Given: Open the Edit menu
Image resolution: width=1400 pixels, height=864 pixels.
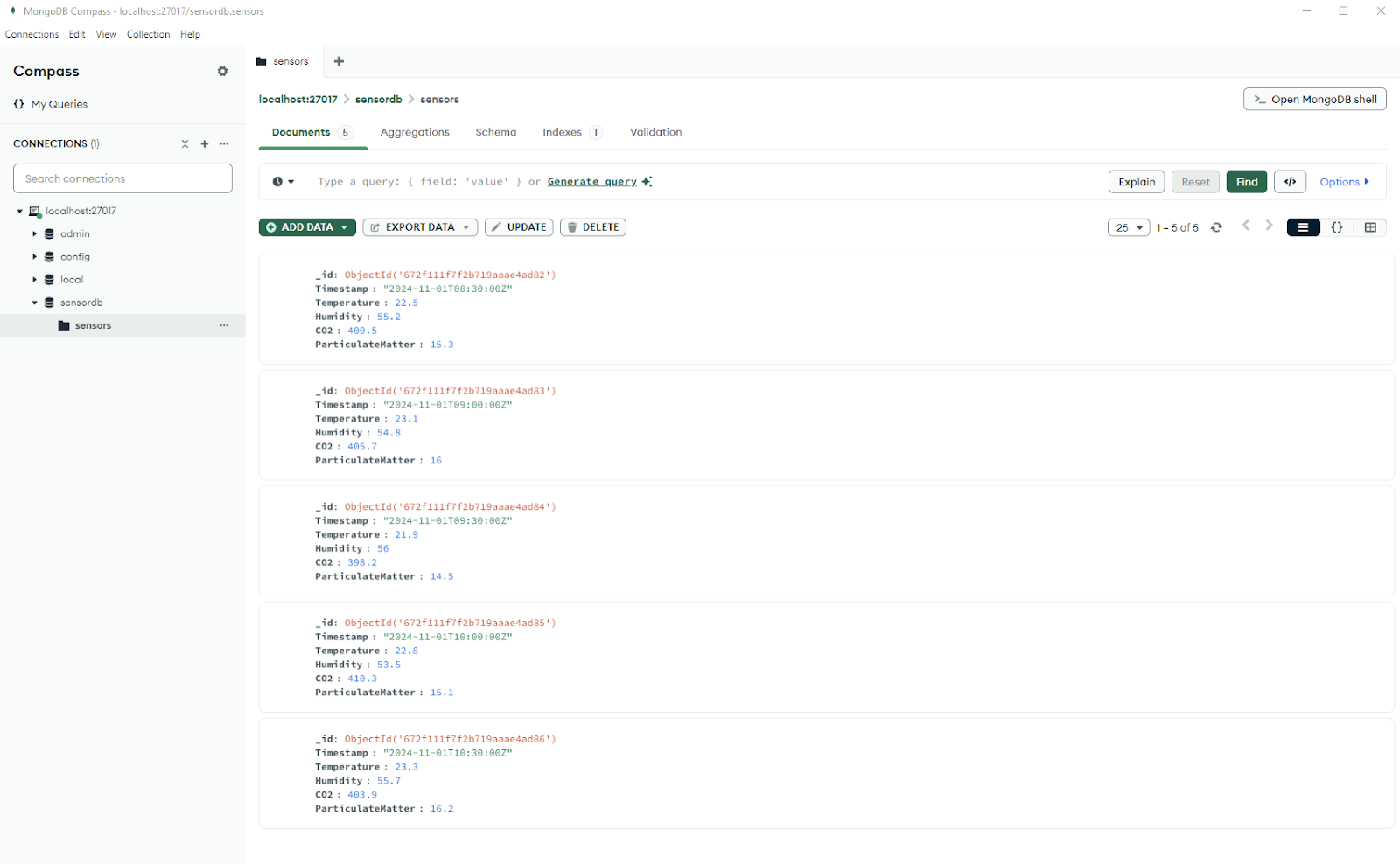Looking at the screenshot, I should point(77,35).
